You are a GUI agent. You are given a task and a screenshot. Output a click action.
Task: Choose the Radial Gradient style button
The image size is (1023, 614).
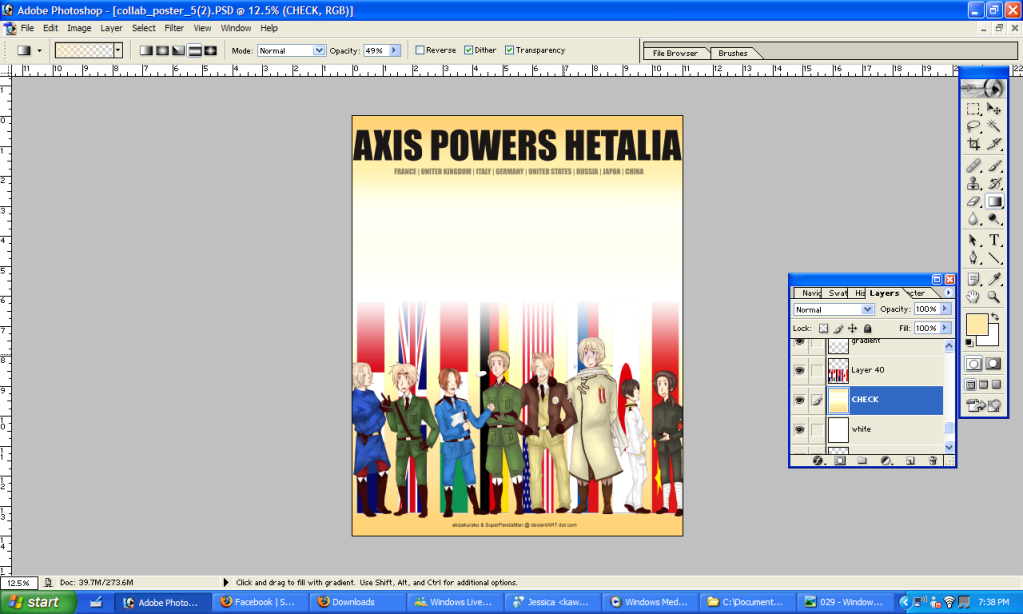click(x=162, y=50)
